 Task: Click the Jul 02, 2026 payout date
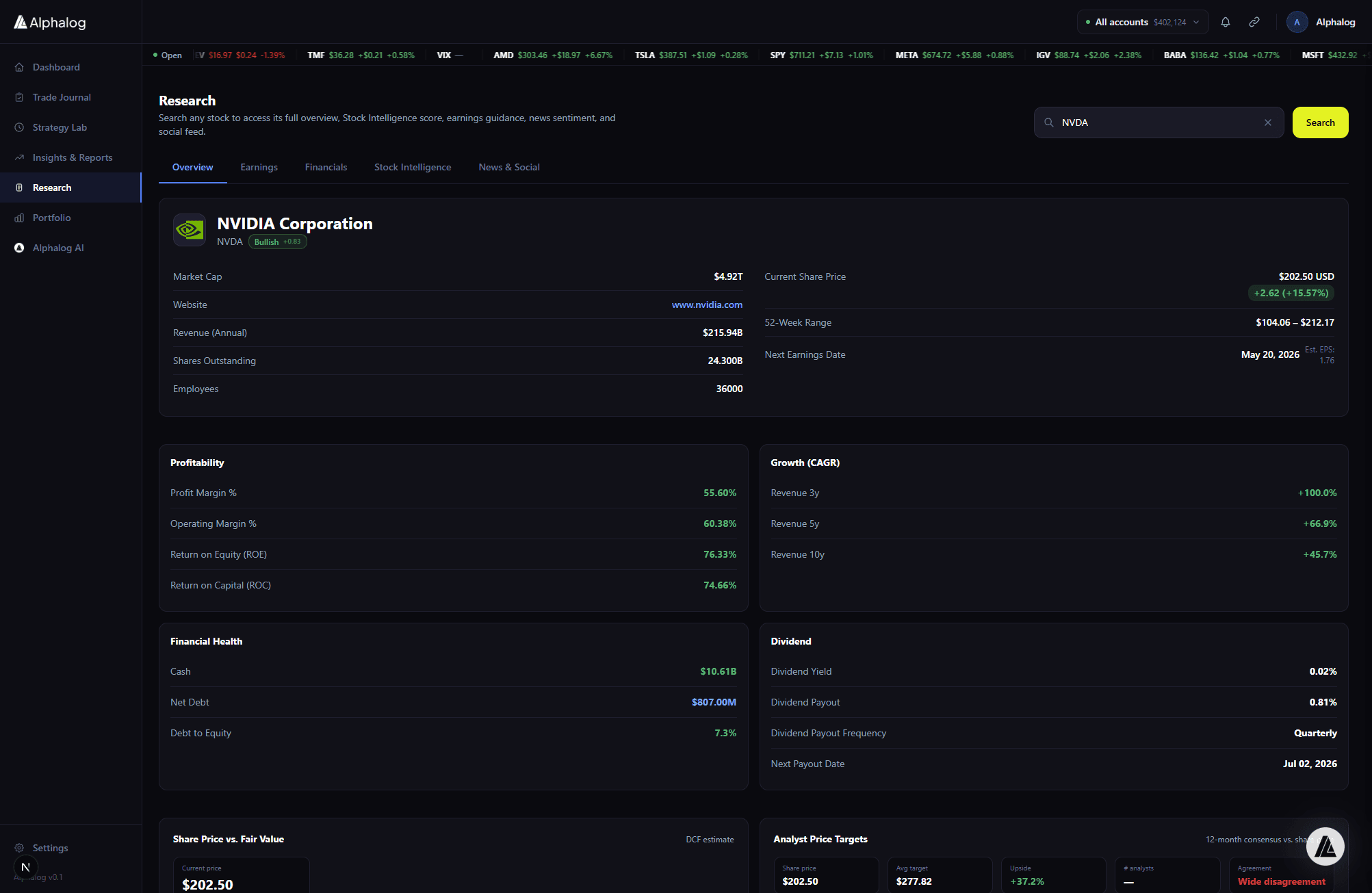pyautogui.click(x=1310, y=764)
